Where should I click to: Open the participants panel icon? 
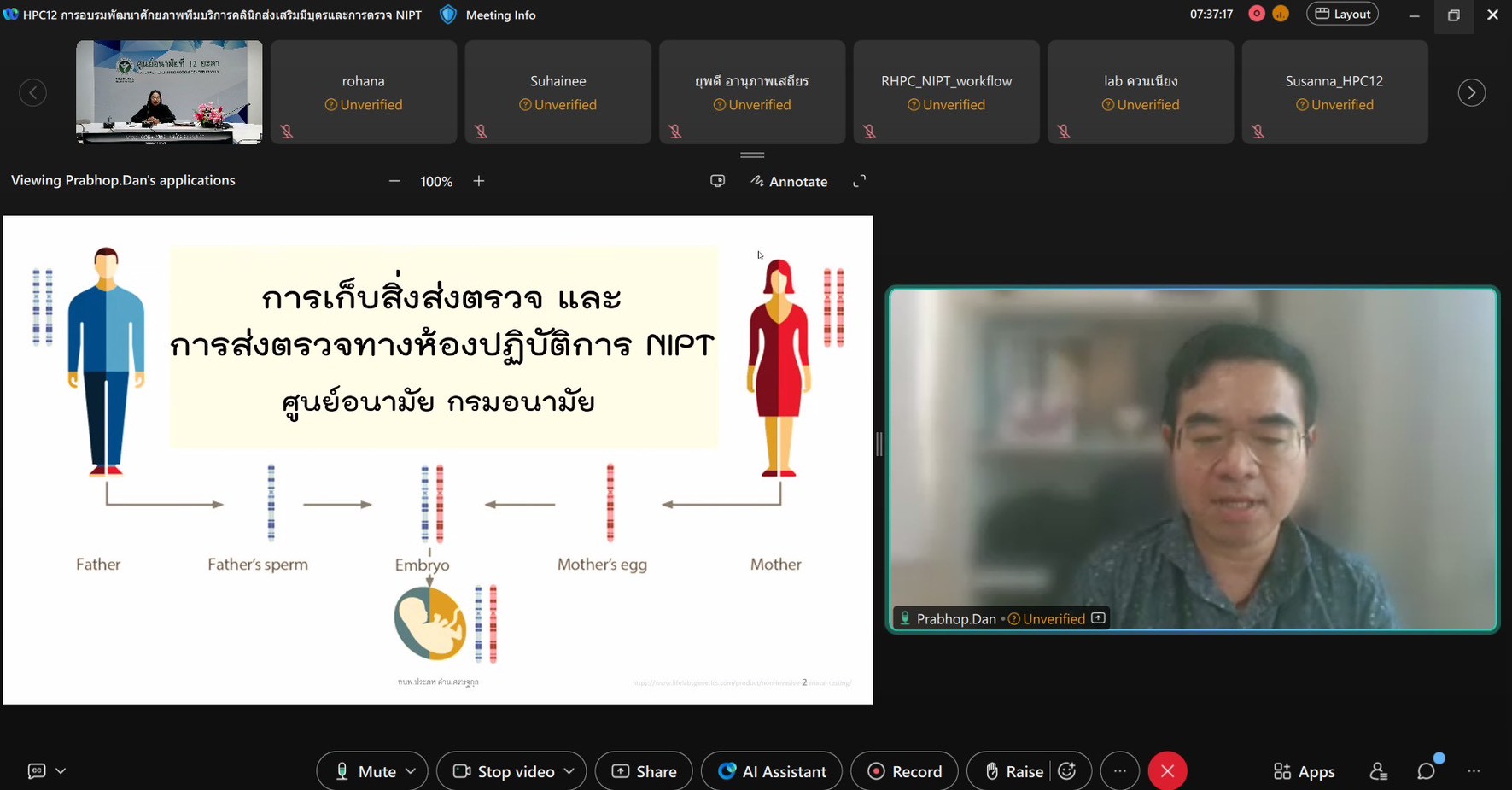1378,771
